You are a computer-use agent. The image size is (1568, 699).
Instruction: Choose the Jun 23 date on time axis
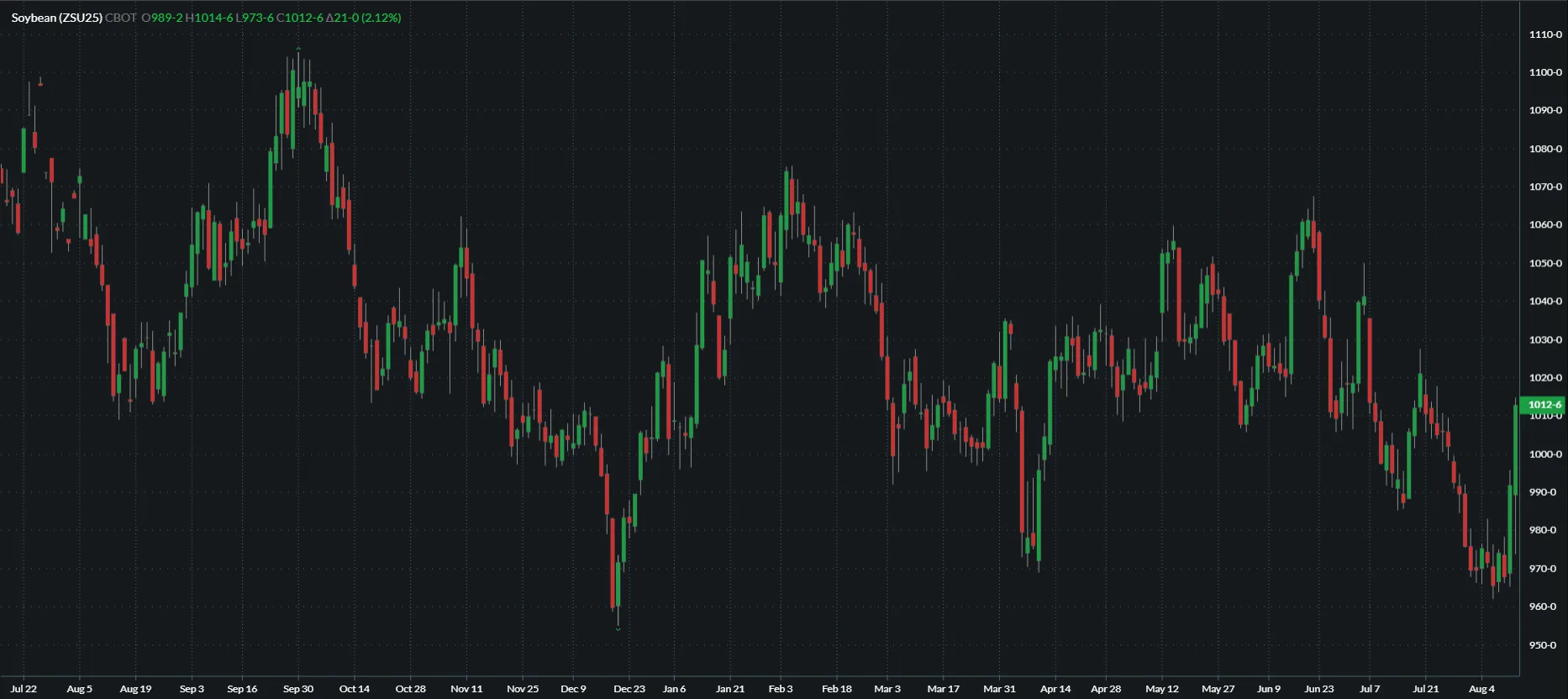click(x=1318, y=689)
